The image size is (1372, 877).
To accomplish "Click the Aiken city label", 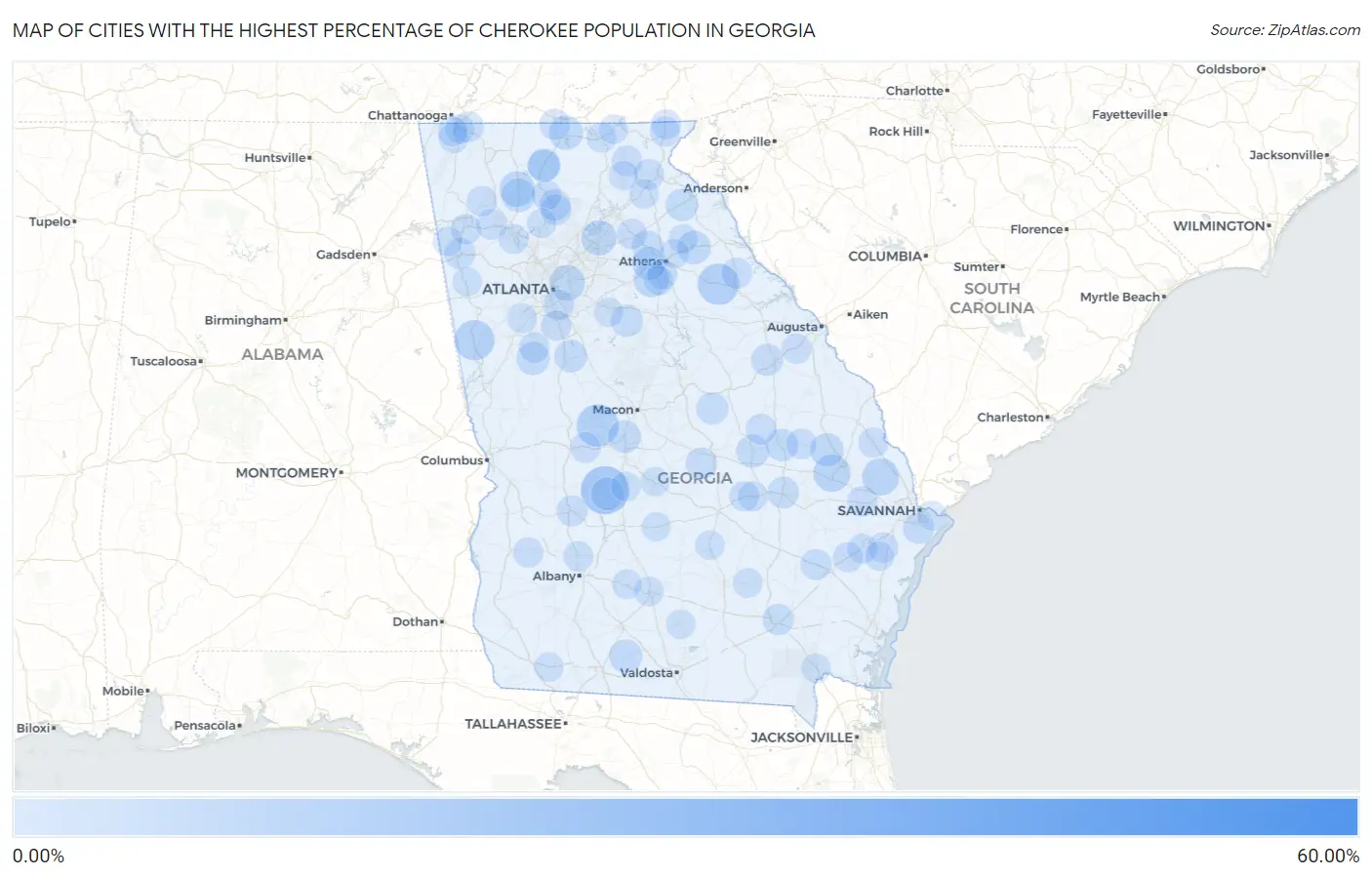I will click(x=870, y=314).
